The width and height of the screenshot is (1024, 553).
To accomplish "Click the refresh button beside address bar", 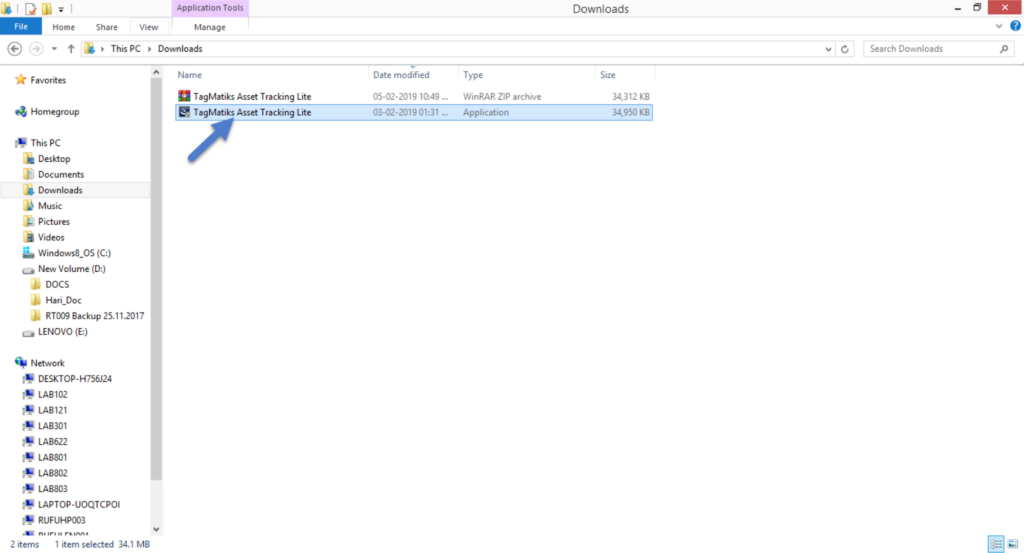I will click(x=846, y=48).
